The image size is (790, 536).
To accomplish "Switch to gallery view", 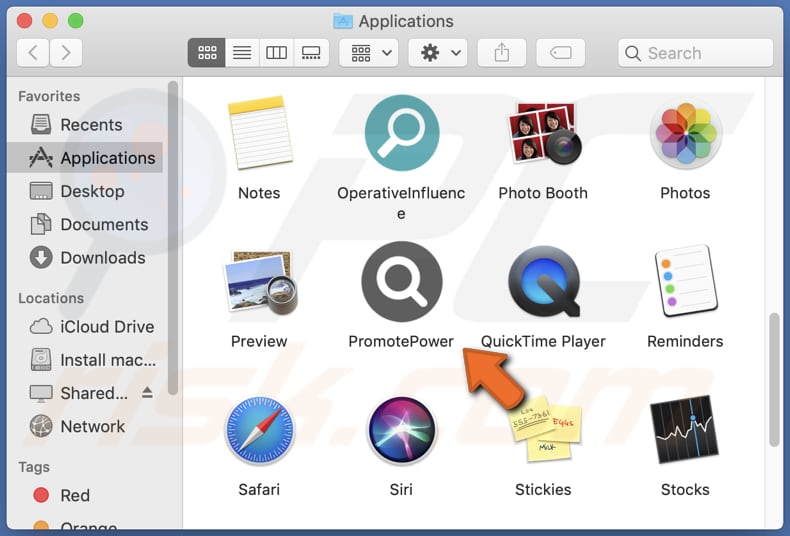I will pyautogui.click(x=311, y=53).
